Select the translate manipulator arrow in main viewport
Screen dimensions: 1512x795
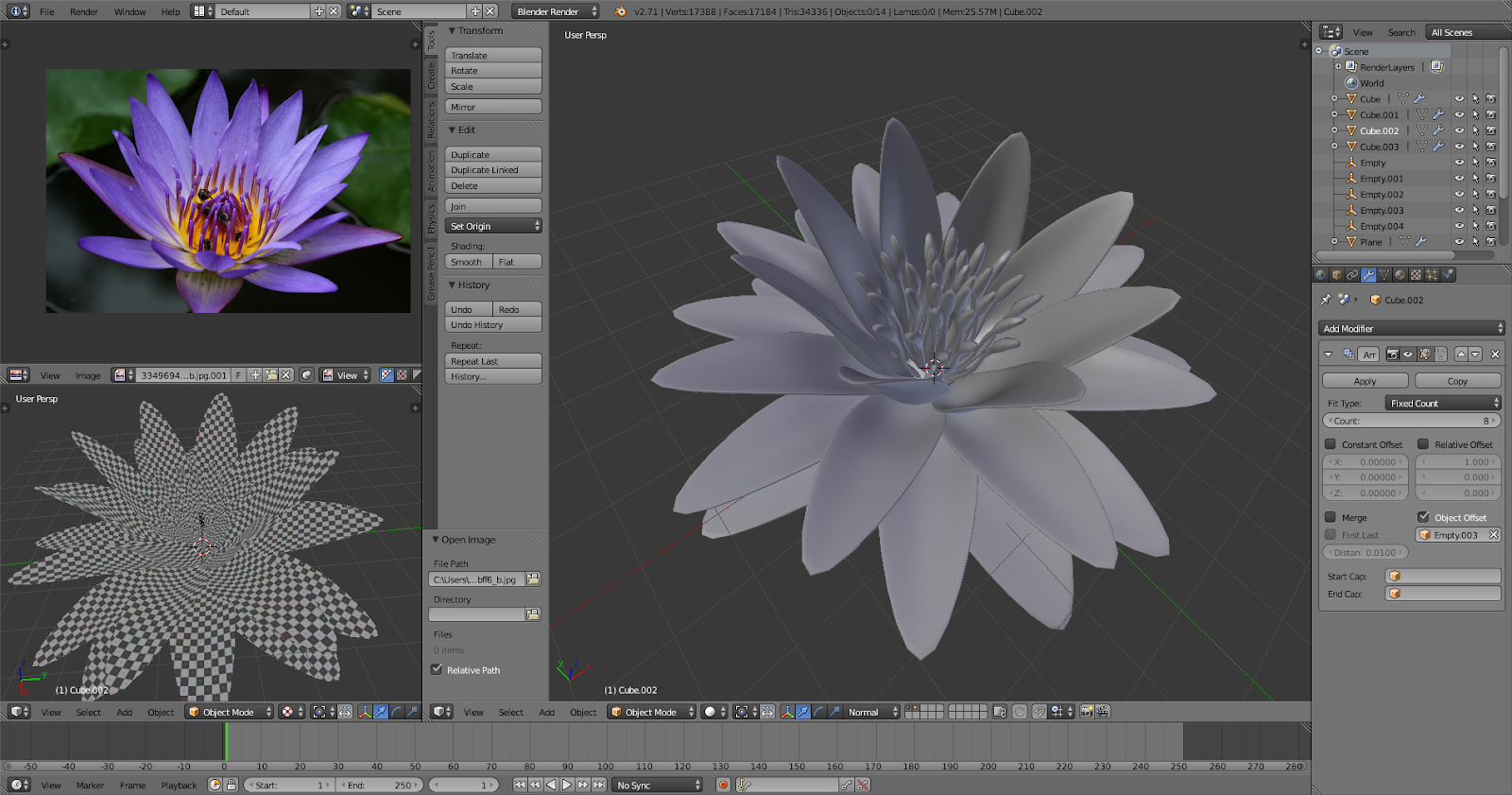click(x=803, y=712)
